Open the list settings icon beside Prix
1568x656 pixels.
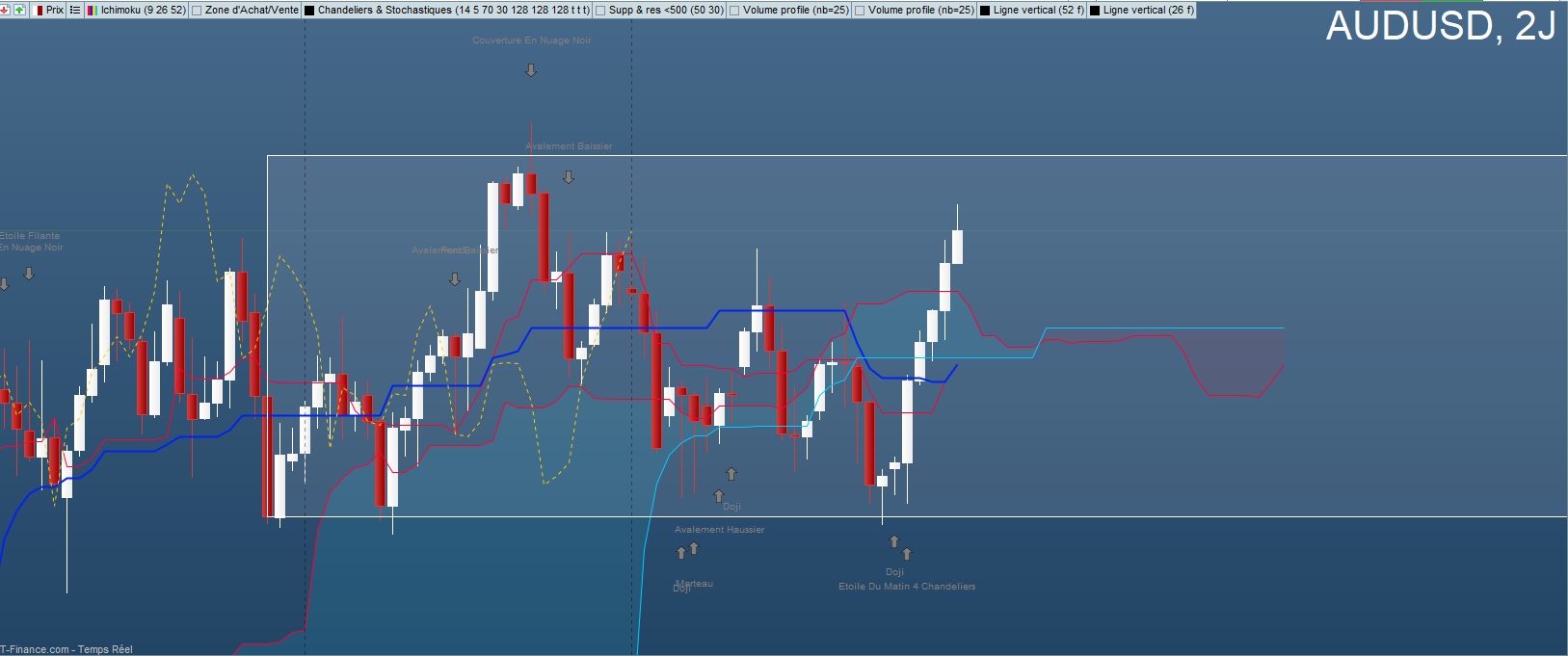(75, 10)
